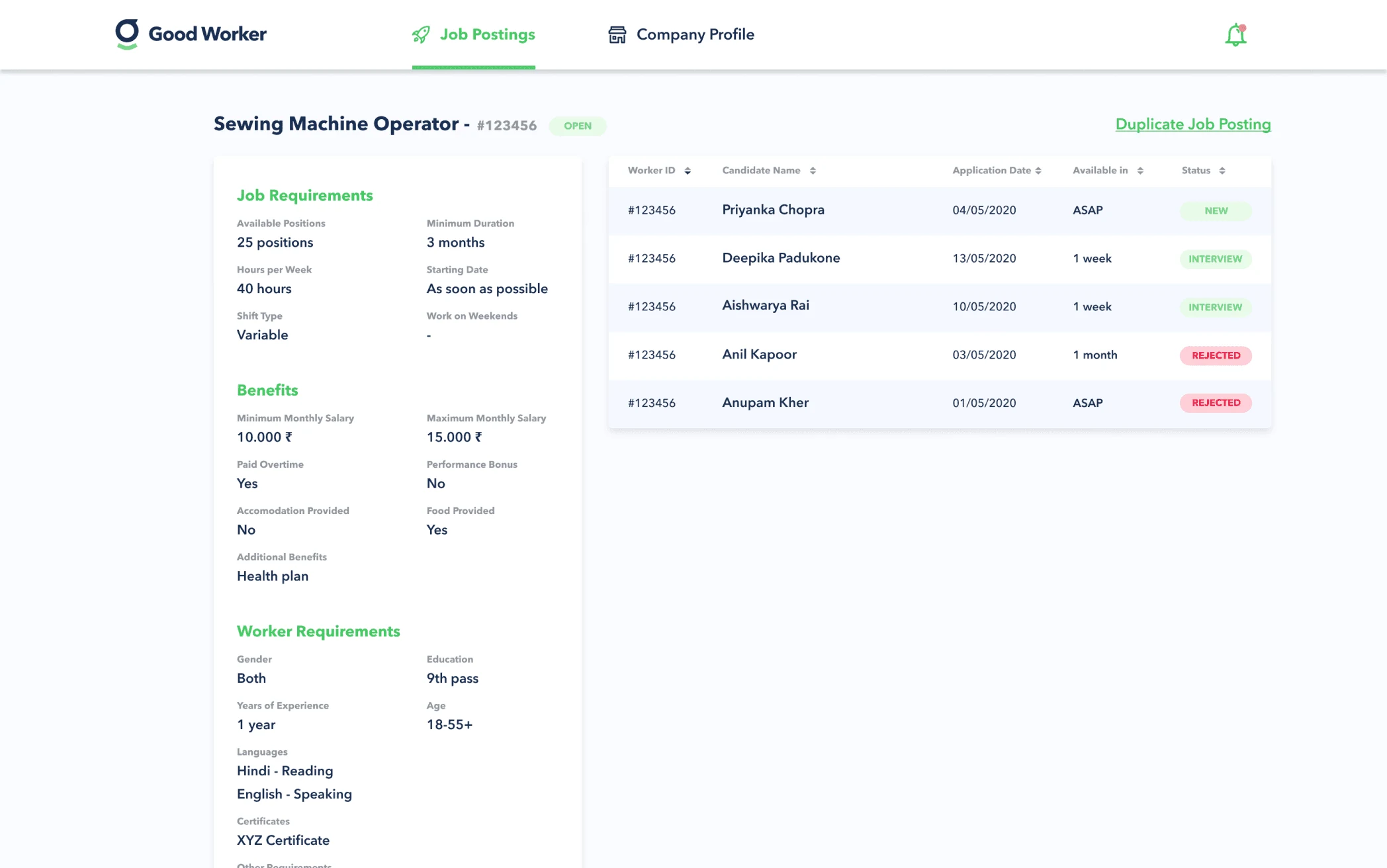The height and width of the screenshot is (868, 1387).
Task: Click the '1 month' availability cell
Action: [1095, 355]
